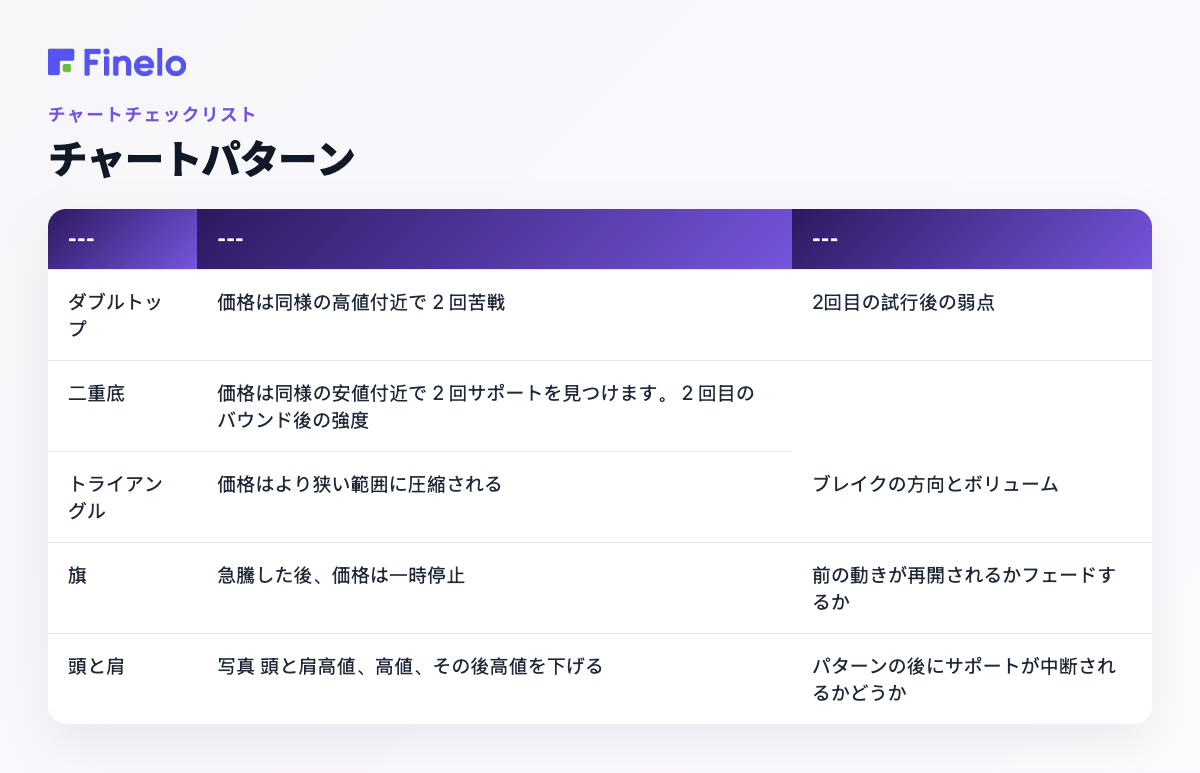Click the 価格は同様の高値付近で 2 回苦戦 cell
The image size is (1200, 773).
tap(494, 315)
